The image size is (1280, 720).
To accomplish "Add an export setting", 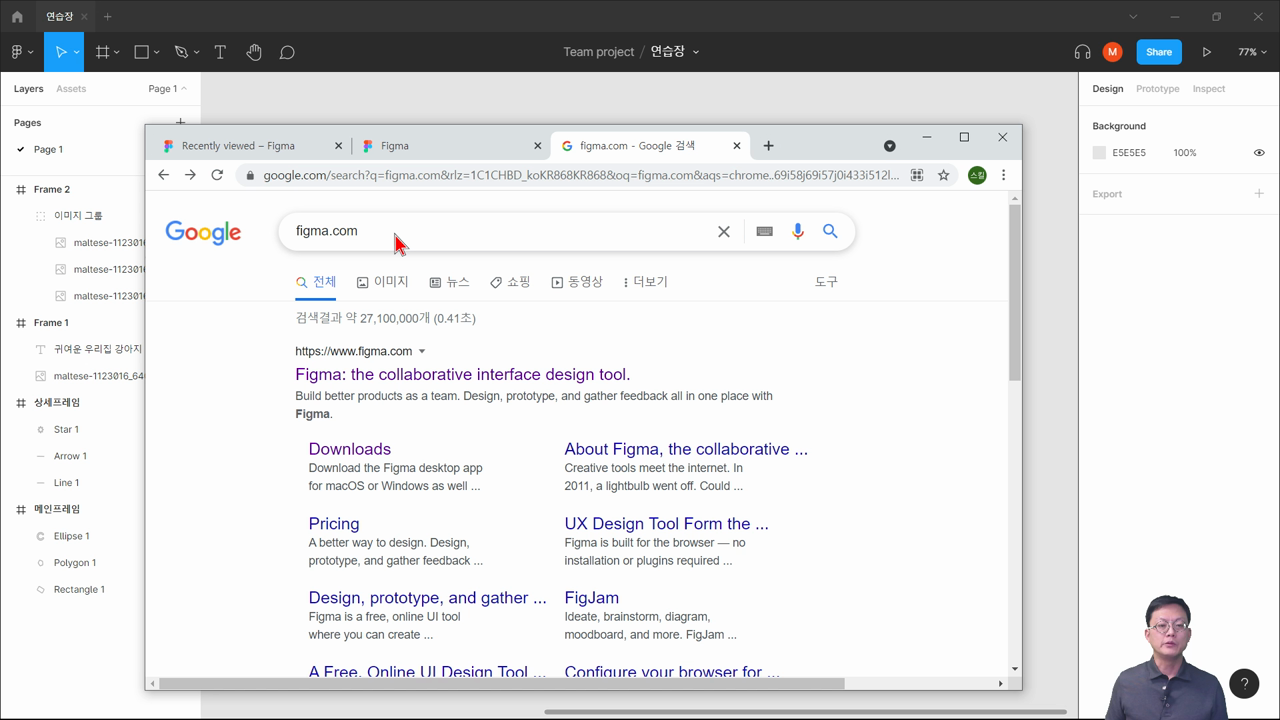I will coord(1259,194).
